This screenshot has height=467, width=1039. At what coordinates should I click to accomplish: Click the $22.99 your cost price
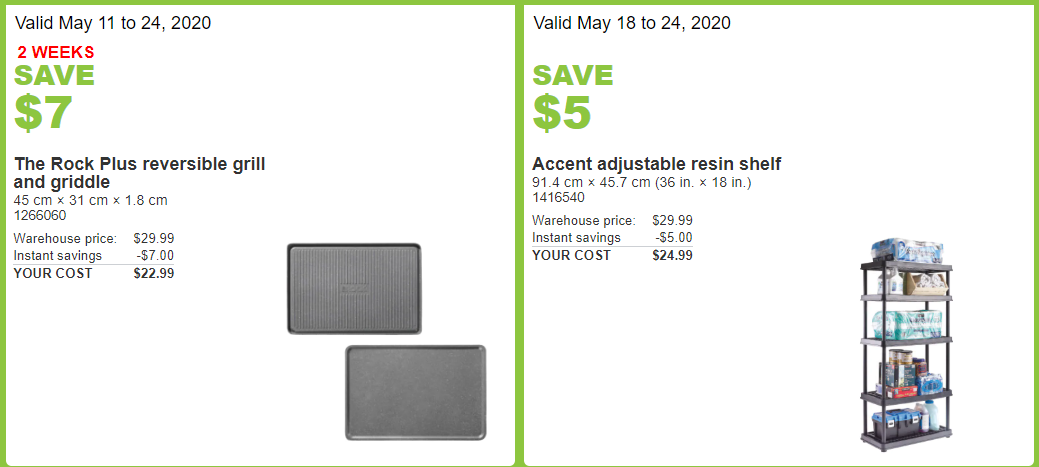[x=154, y=273]
